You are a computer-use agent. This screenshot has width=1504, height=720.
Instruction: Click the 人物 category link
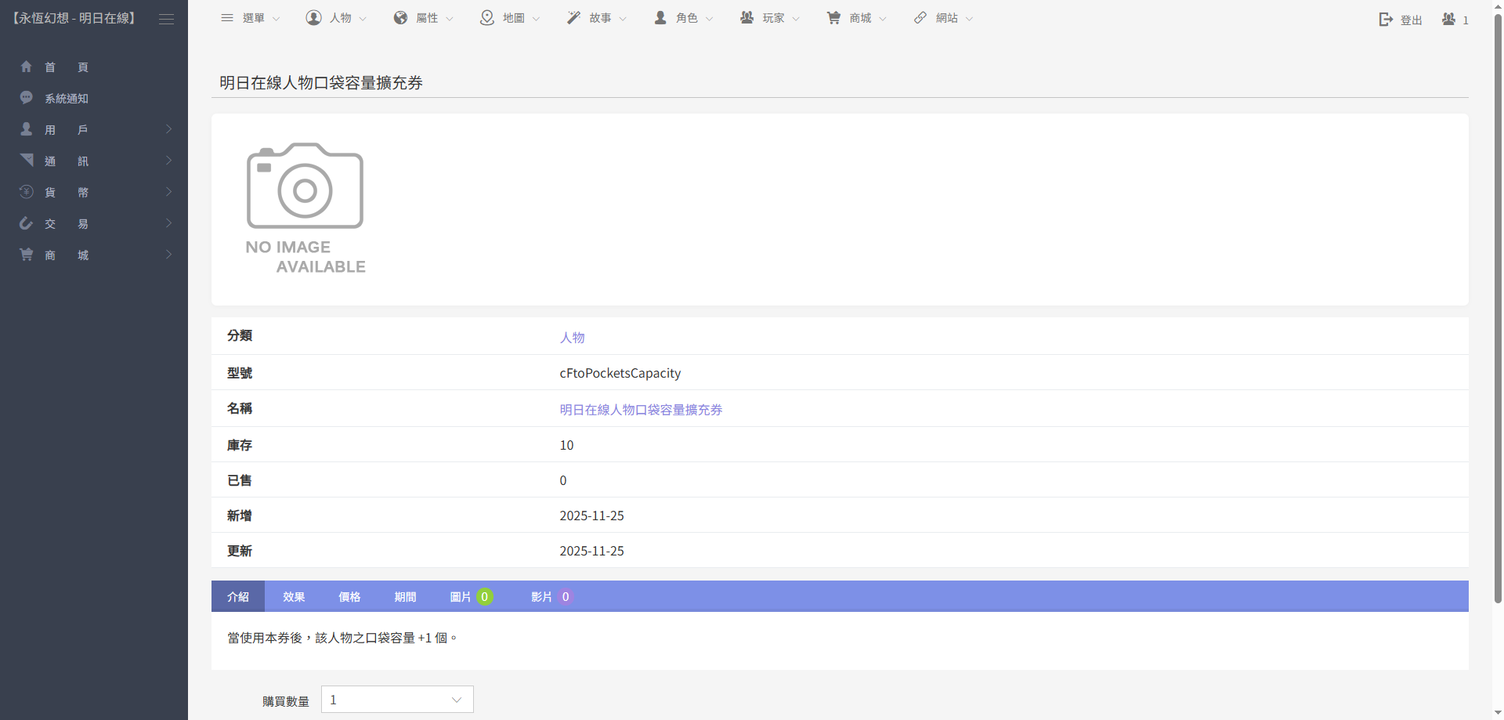[x=572, y=338]
